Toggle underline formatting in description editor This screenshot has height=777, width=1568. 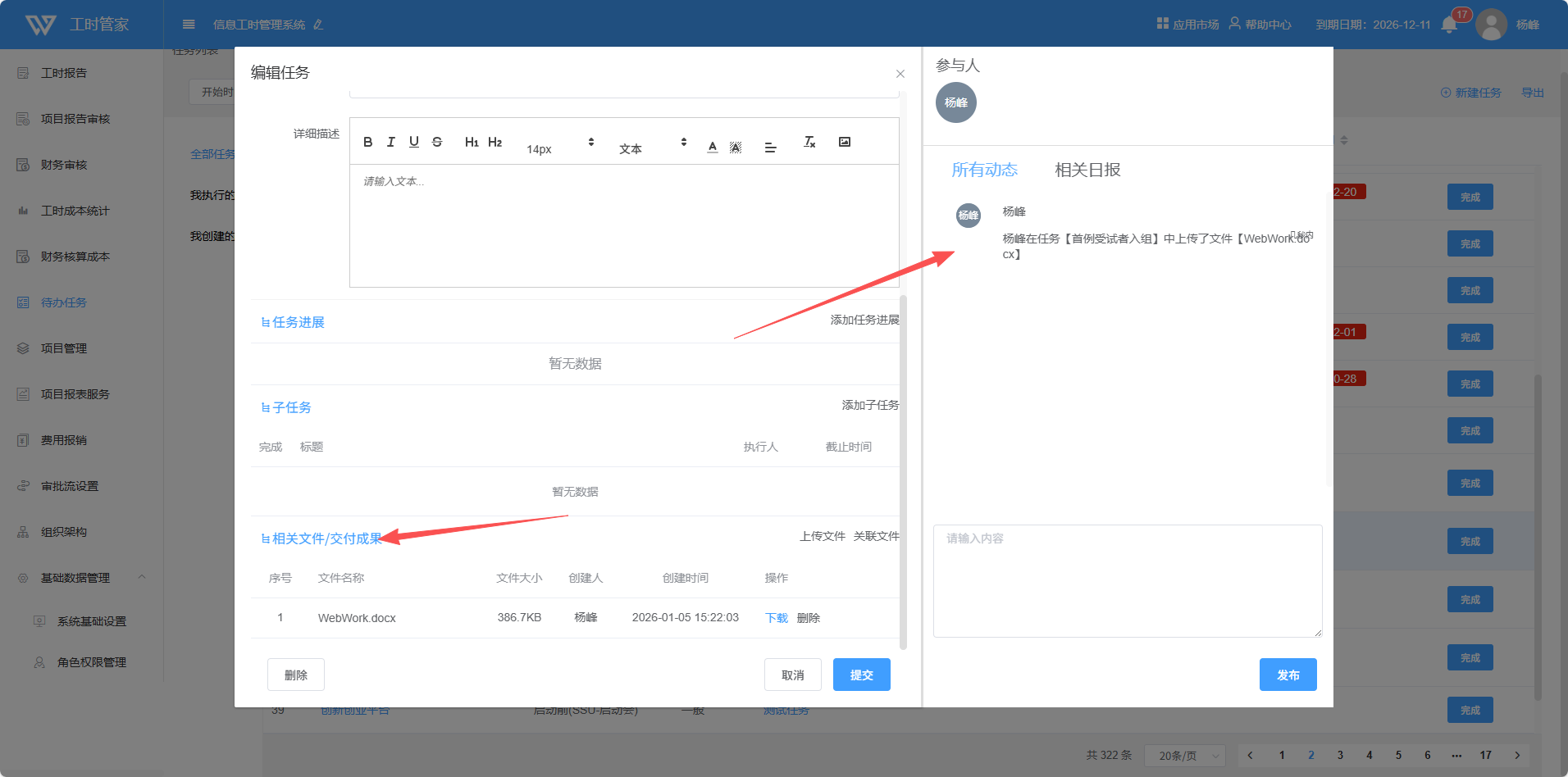[414, 143]
